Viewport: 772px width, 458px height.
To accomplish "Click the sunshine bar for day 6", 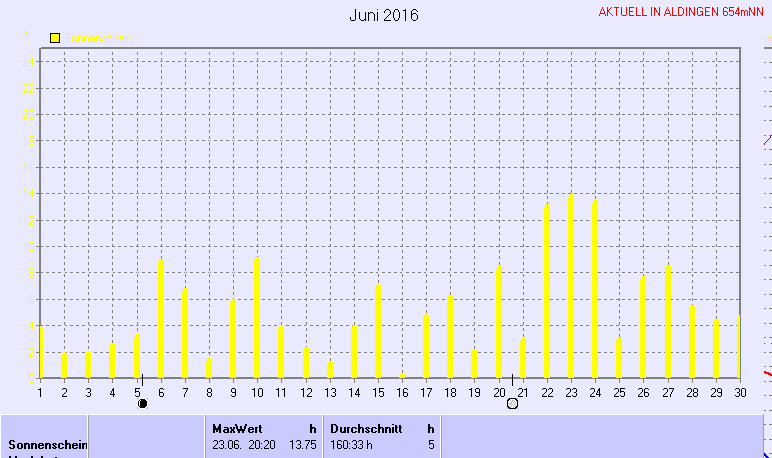I will coord(161,318).
